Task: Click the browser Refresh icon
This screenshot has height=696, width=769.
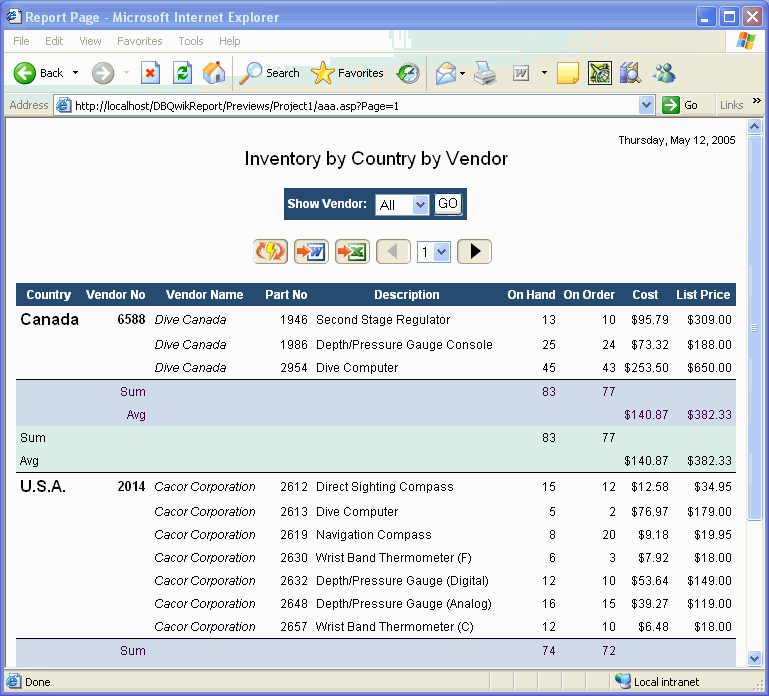Action: pos(182,73)
